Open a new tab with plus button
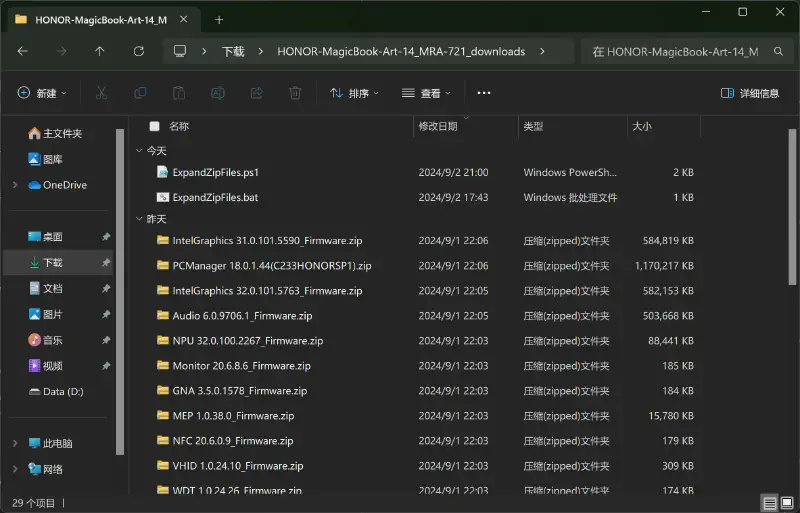This screenshot has height=513, width=800. pos(219,19)
